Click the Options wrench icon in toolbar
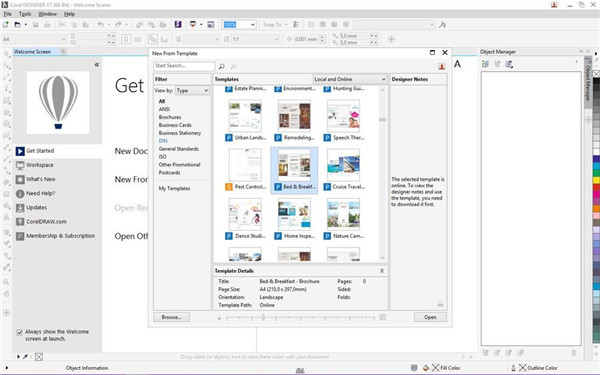Image resolution: width=600 pixels, height=375 pixels. 442,24
